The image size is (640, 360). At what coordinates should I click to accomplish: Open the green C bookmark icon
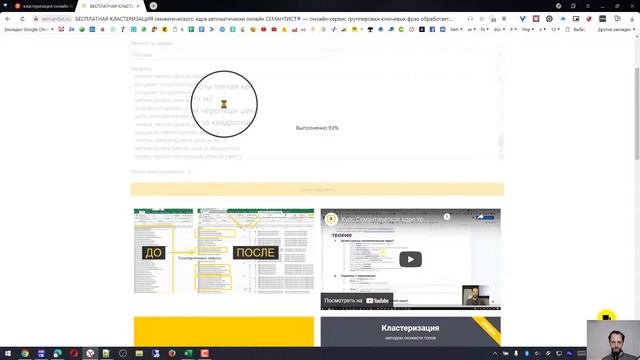401,29
